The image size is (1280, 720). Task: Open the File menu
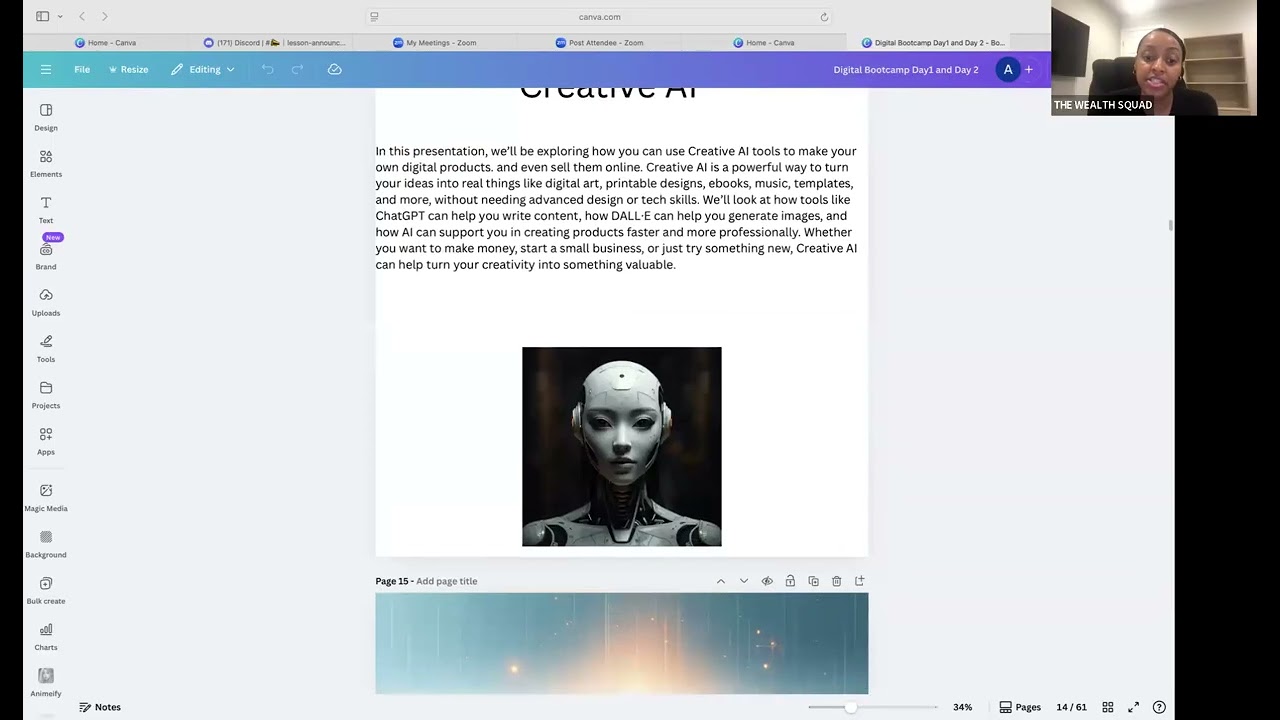[x=82, y=69]
